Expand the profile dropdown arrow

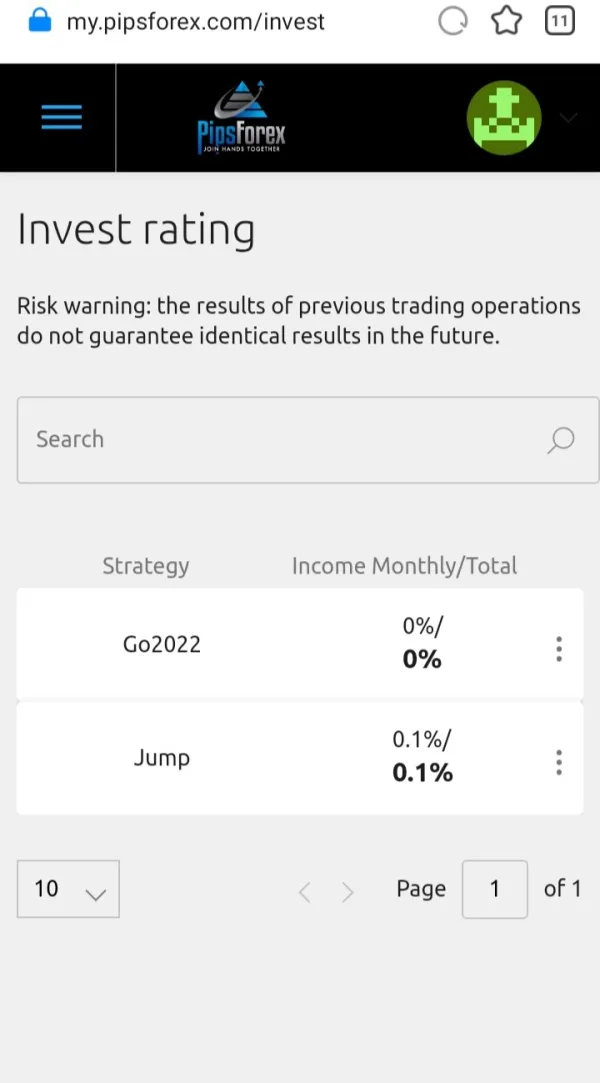pos(569,118)
